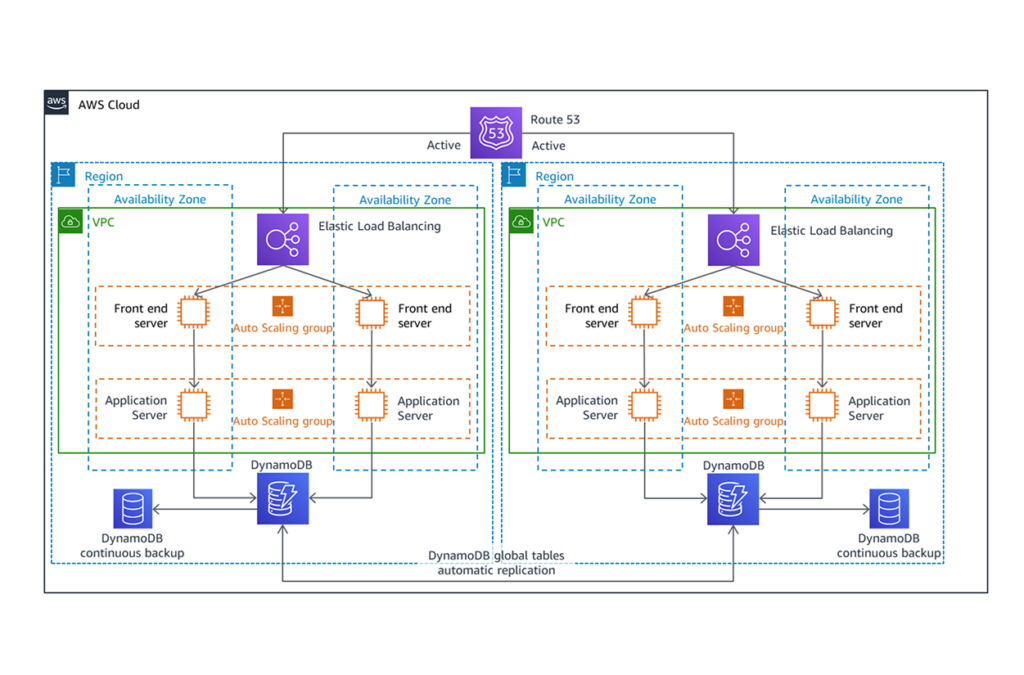Click the AWS Cloud title text
Image resolution: width=1024 pixels, height=675 pixels.
[x=109, y=104]
